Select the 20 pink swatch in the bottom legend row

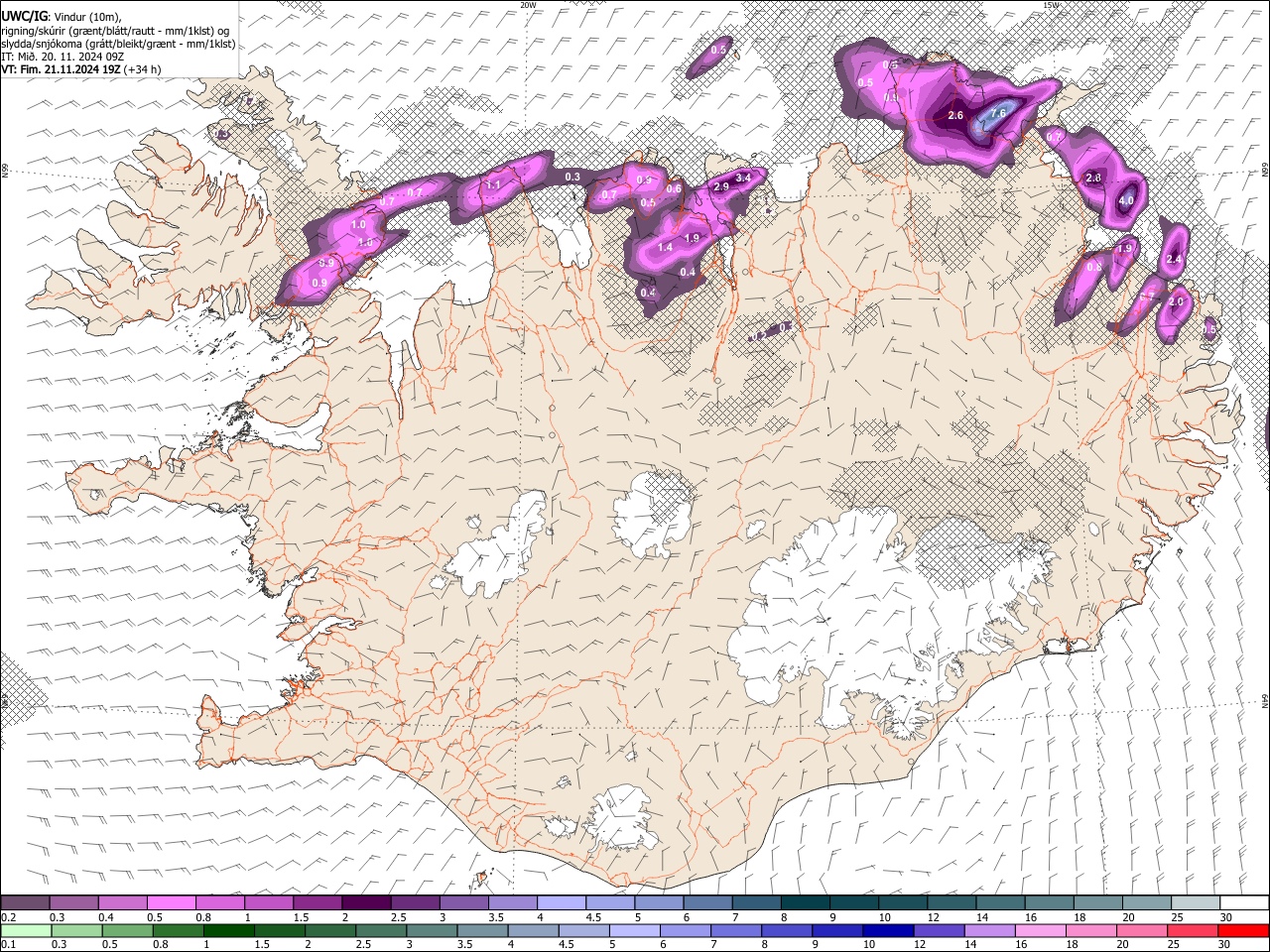tap(1140, 931)
